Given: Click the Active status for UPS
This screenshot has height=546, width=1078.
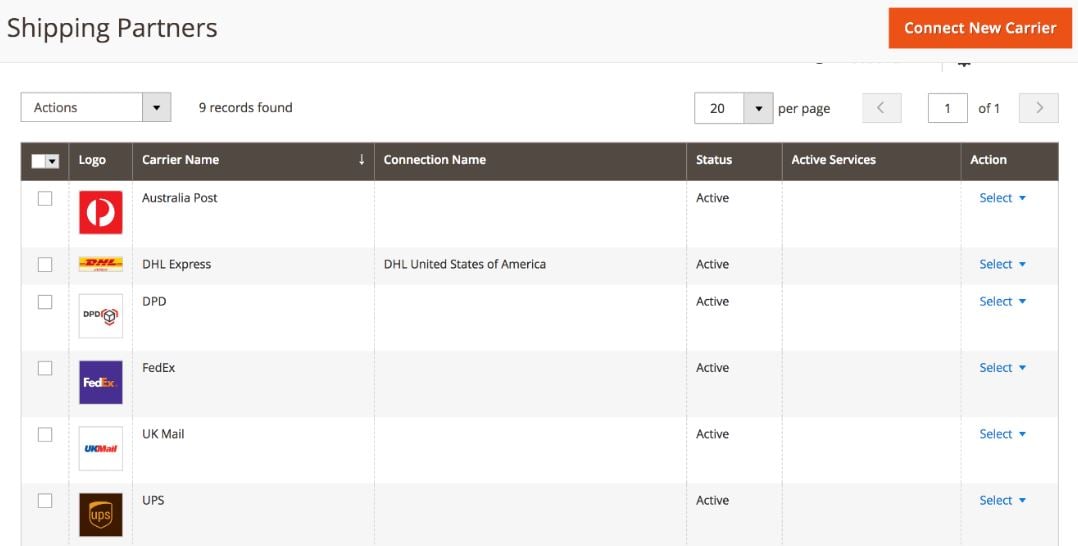Looking at the screenshot, I should (x=712, y=501).
